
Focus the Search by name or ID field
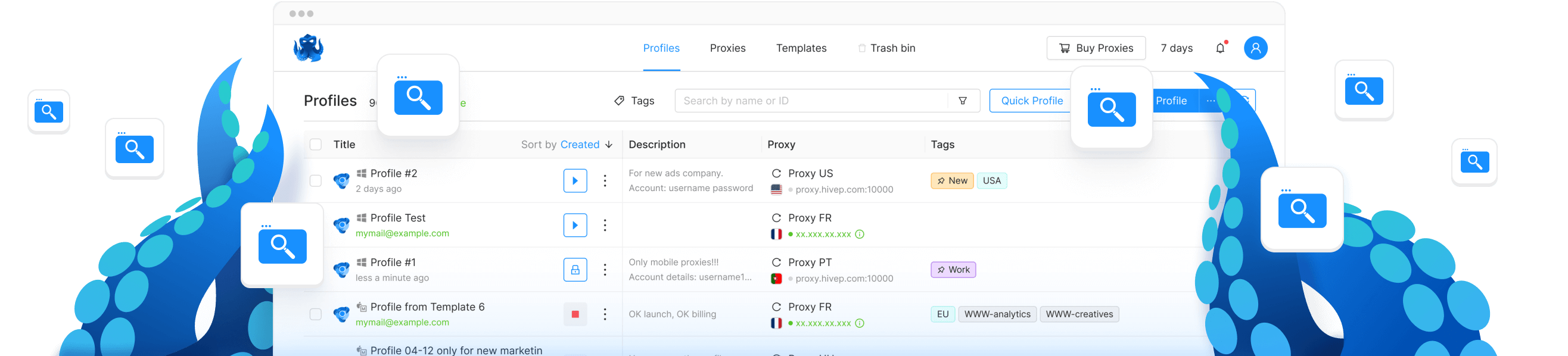(813, 101)
